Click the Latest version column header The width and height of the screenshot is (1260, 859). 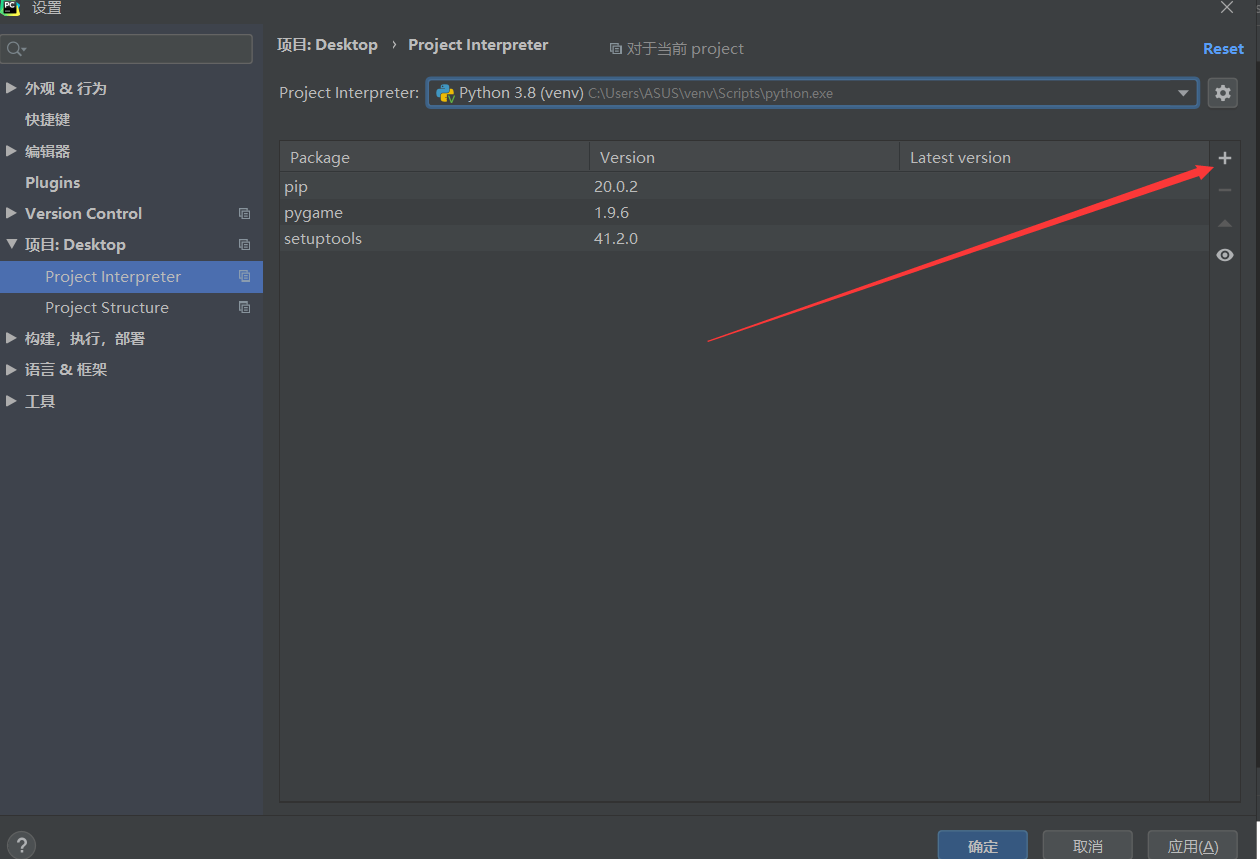(x=1054, y=157)
